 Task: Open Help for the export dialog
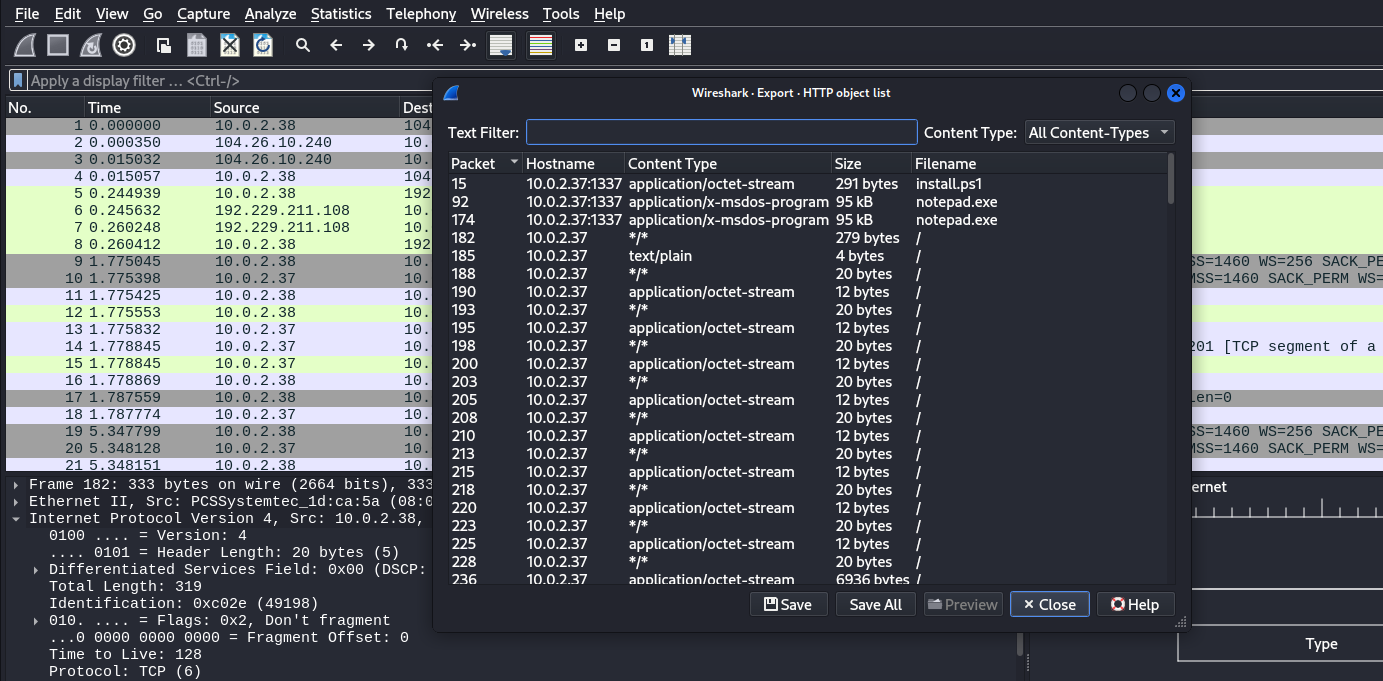[x=1135, y=604]
